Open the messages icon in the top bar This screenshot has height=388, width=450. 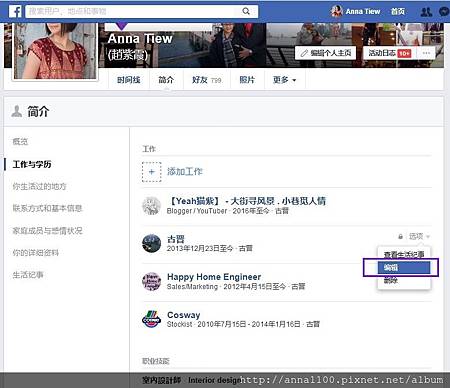coord(444,12)
